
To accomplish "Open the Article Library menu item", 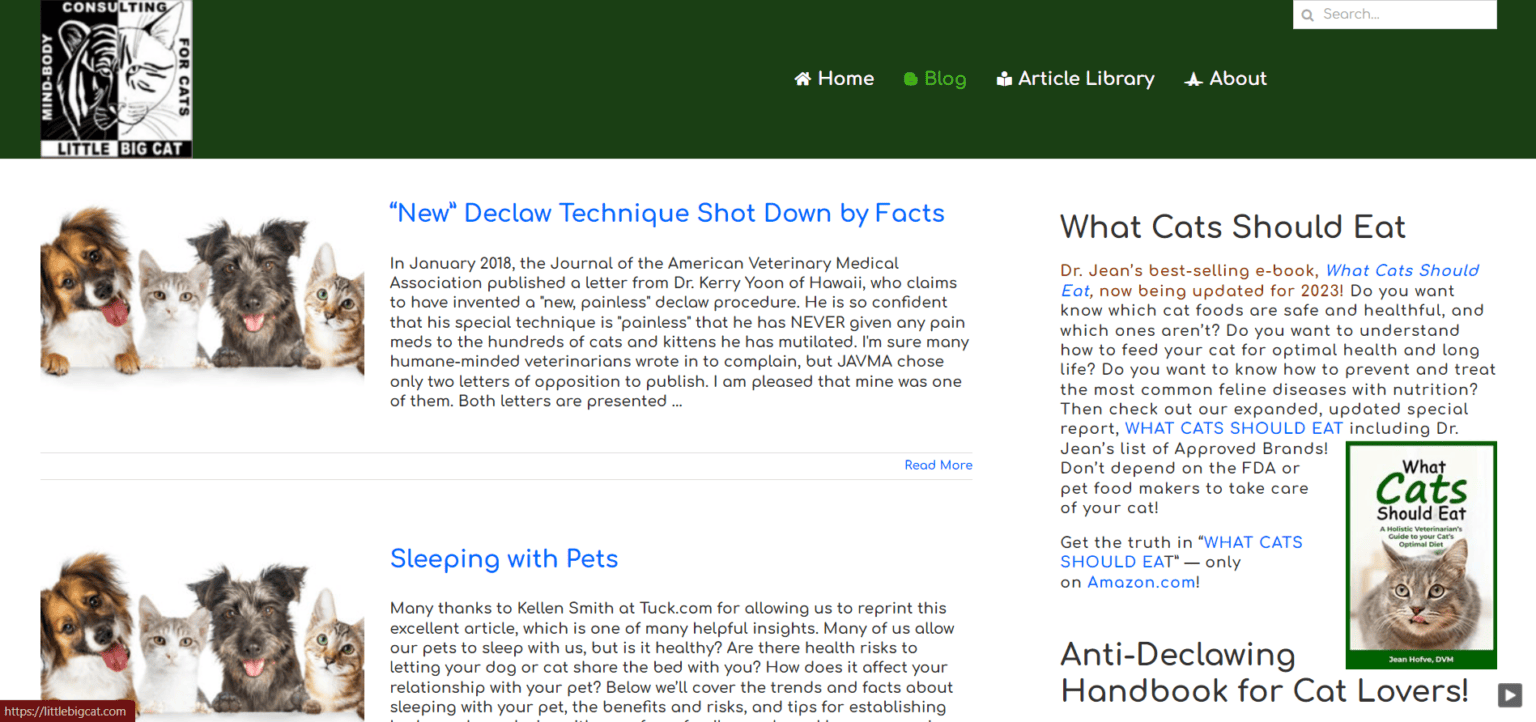I will 1086,78.
